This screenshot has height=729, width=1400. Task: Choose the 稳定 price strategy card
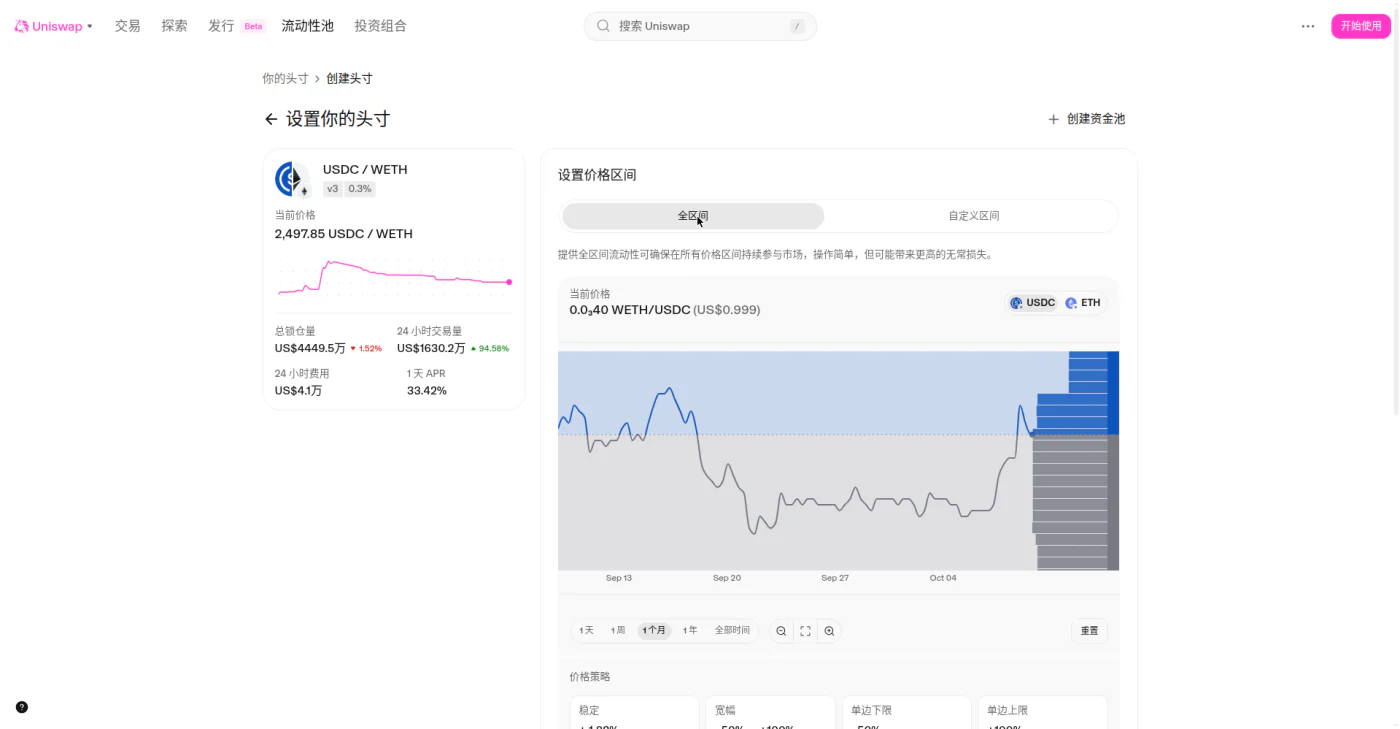click(634, 712)
